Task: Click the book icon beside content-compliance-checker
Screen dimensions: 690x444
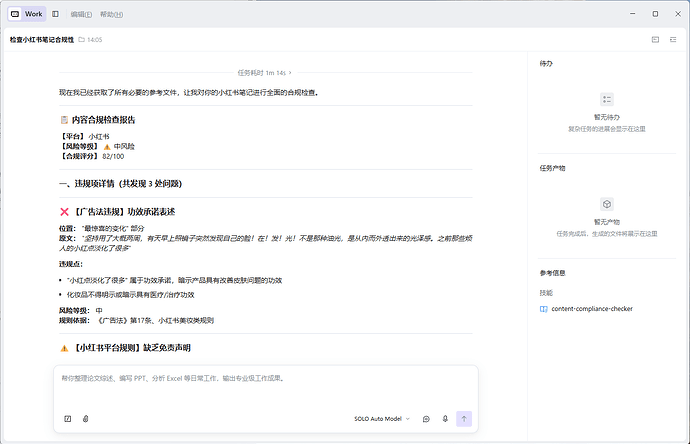Action: click(543, 309)
